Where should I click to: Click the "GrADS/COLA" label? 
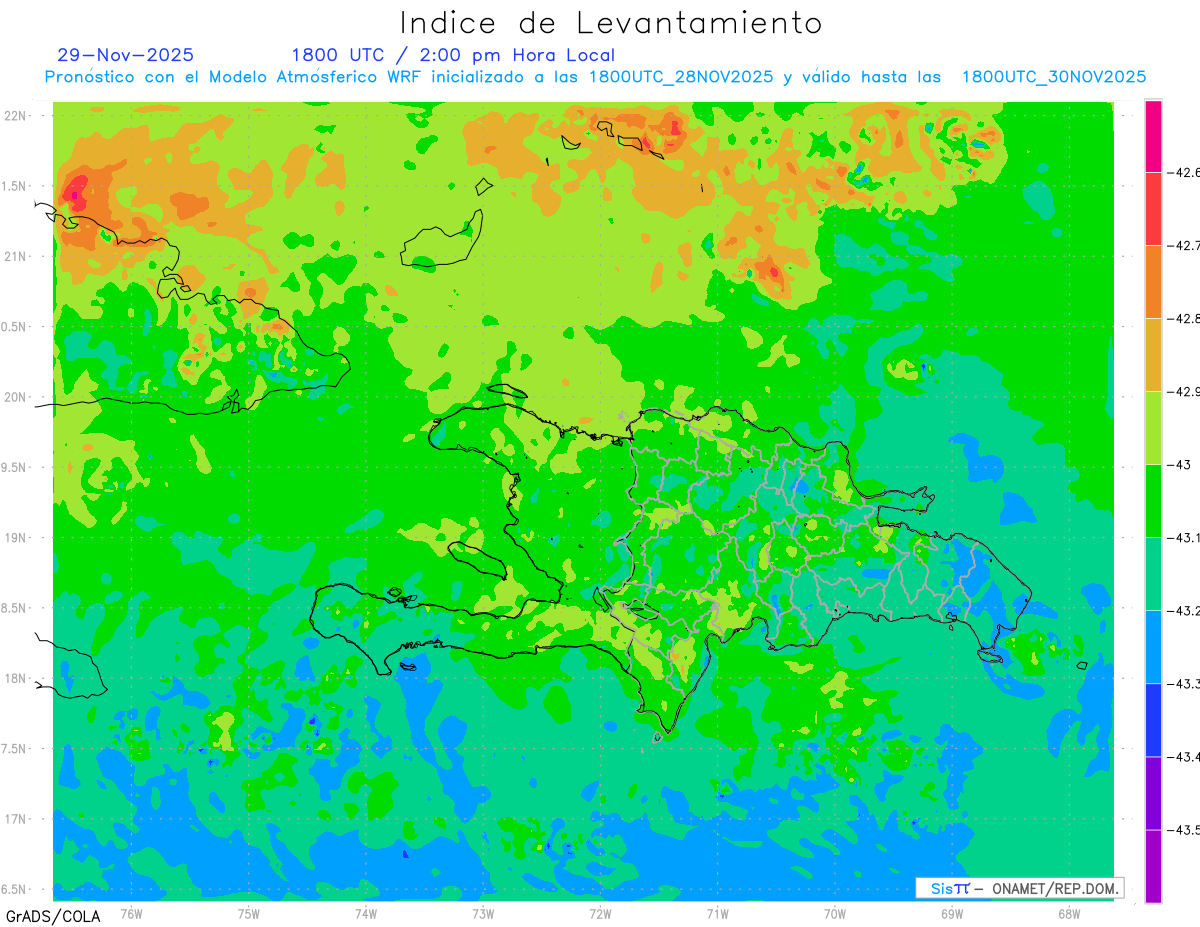click(x=53, y=916)
